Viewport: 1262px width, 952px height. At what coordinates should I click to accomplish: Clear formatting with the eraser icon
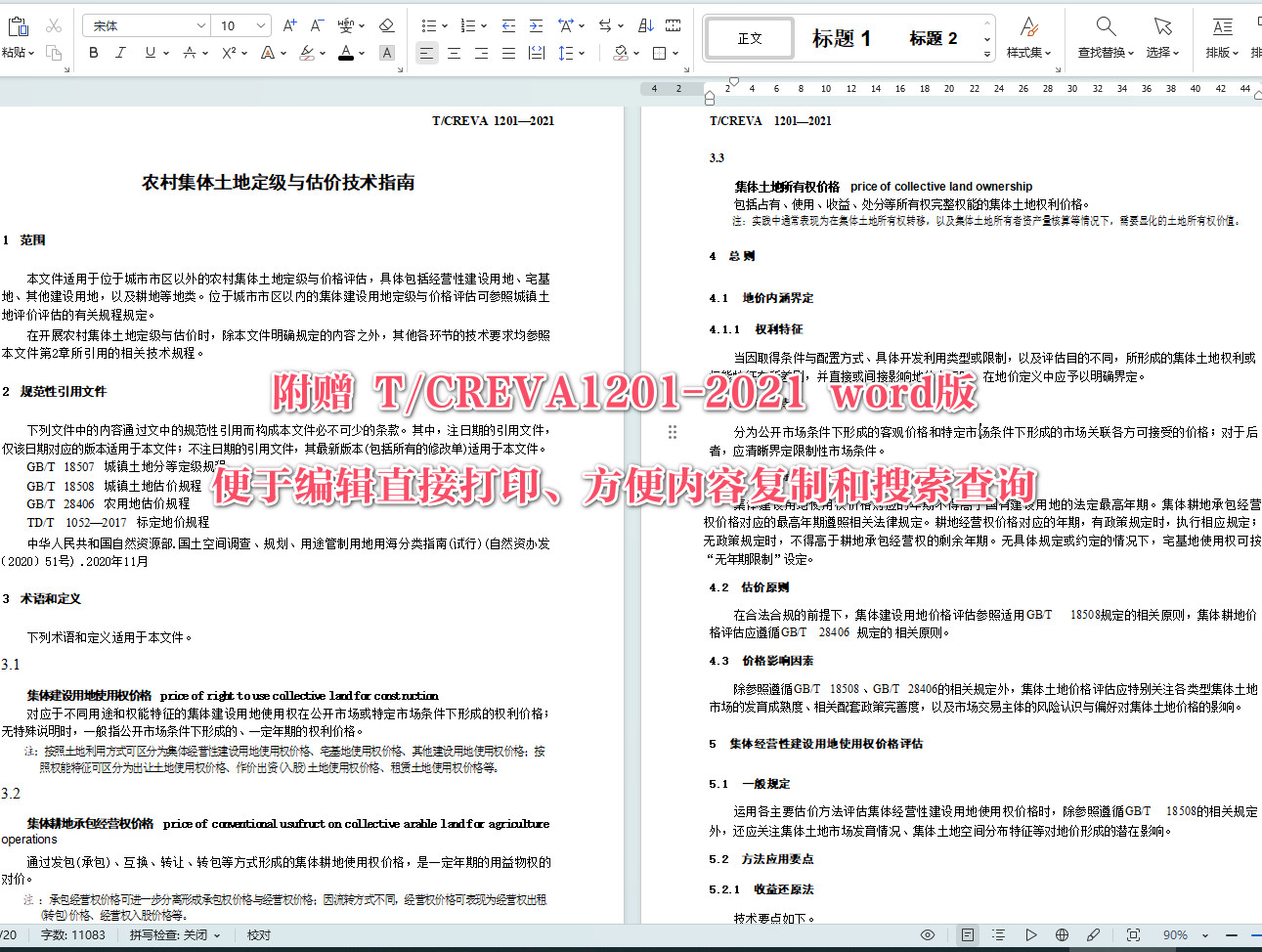(x=387, y=25)
